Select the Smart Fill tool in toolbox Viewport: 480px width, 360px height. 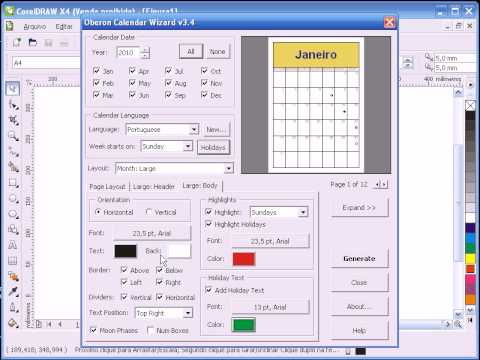tap(13, 167)
